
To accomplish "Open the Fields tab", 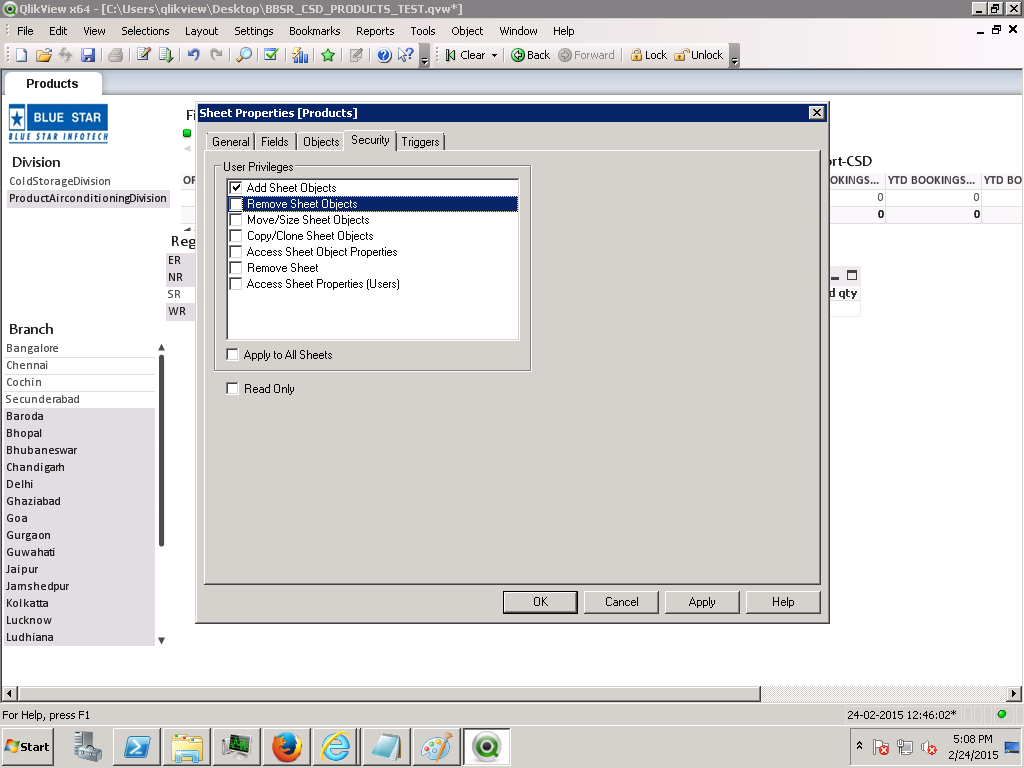I will [274, 142].
